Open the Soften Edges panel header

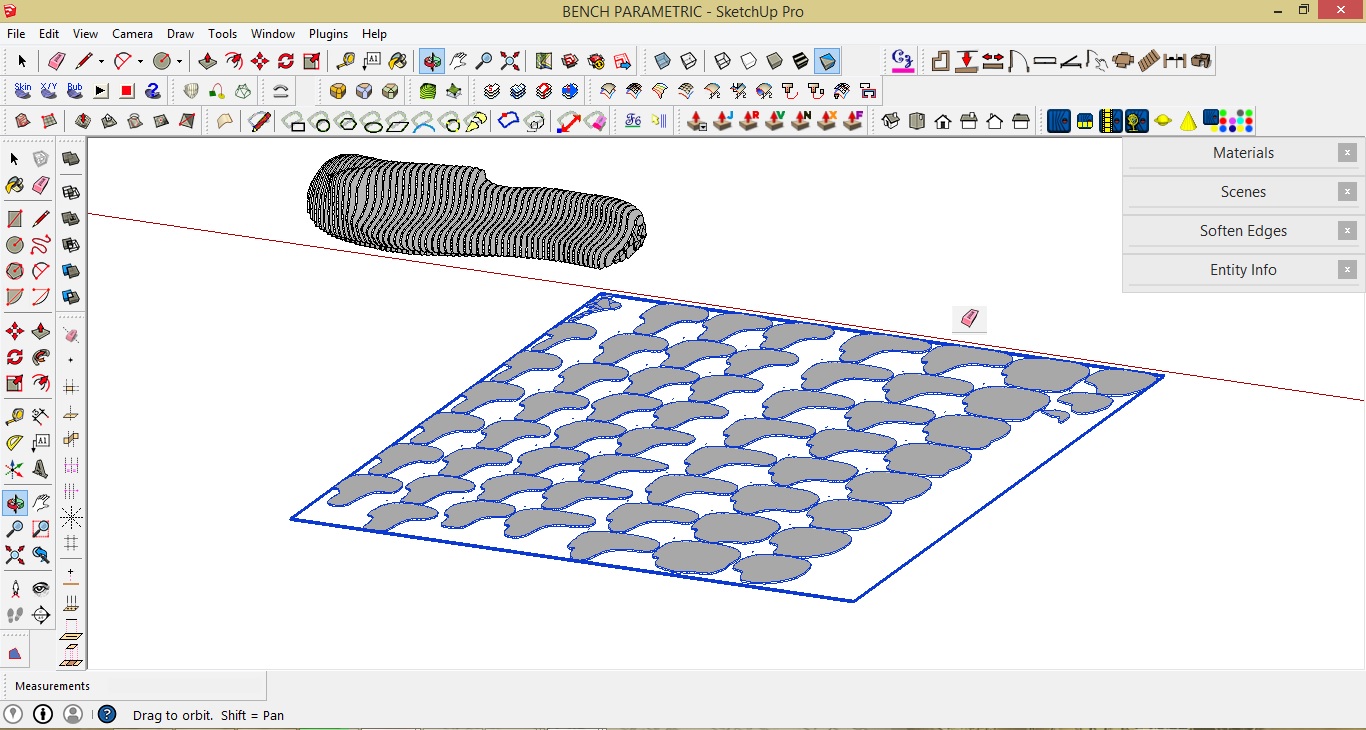coord(1243,230)
